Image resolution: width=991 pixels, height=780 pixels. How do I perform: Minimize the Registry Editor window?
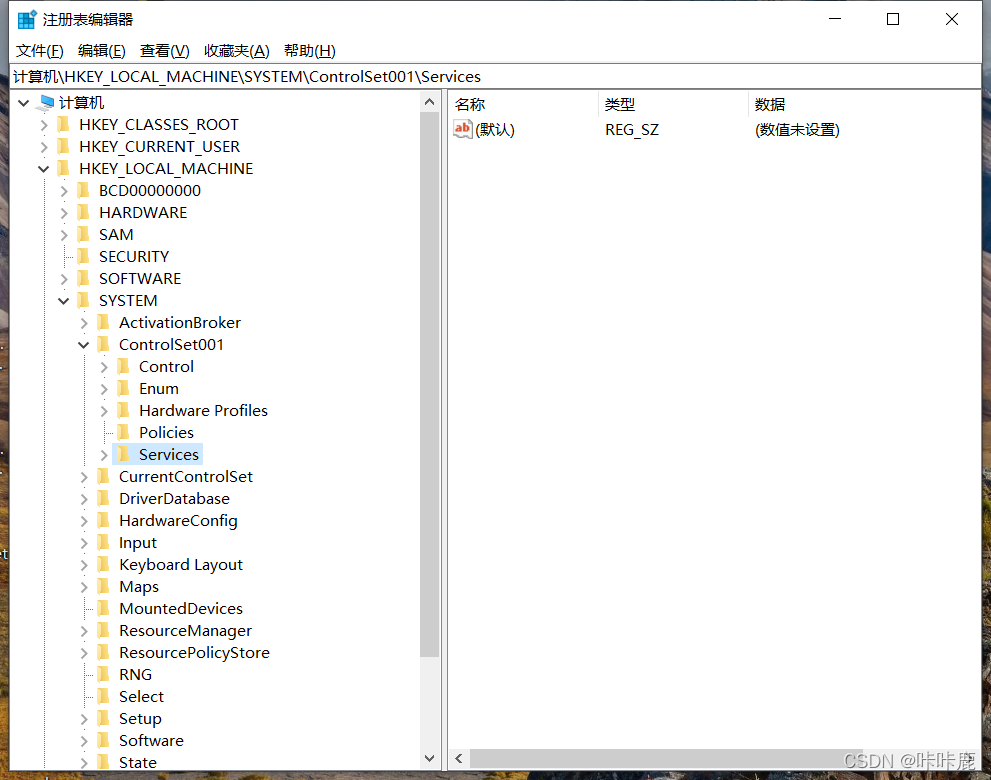835,20
